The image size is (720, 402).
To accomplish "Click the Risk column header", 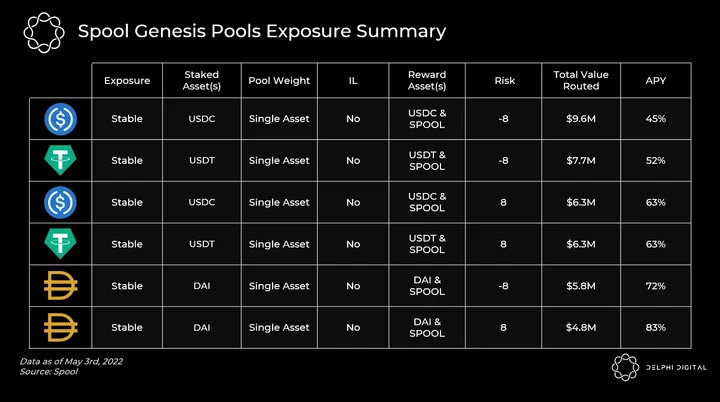I will point(505,80).
